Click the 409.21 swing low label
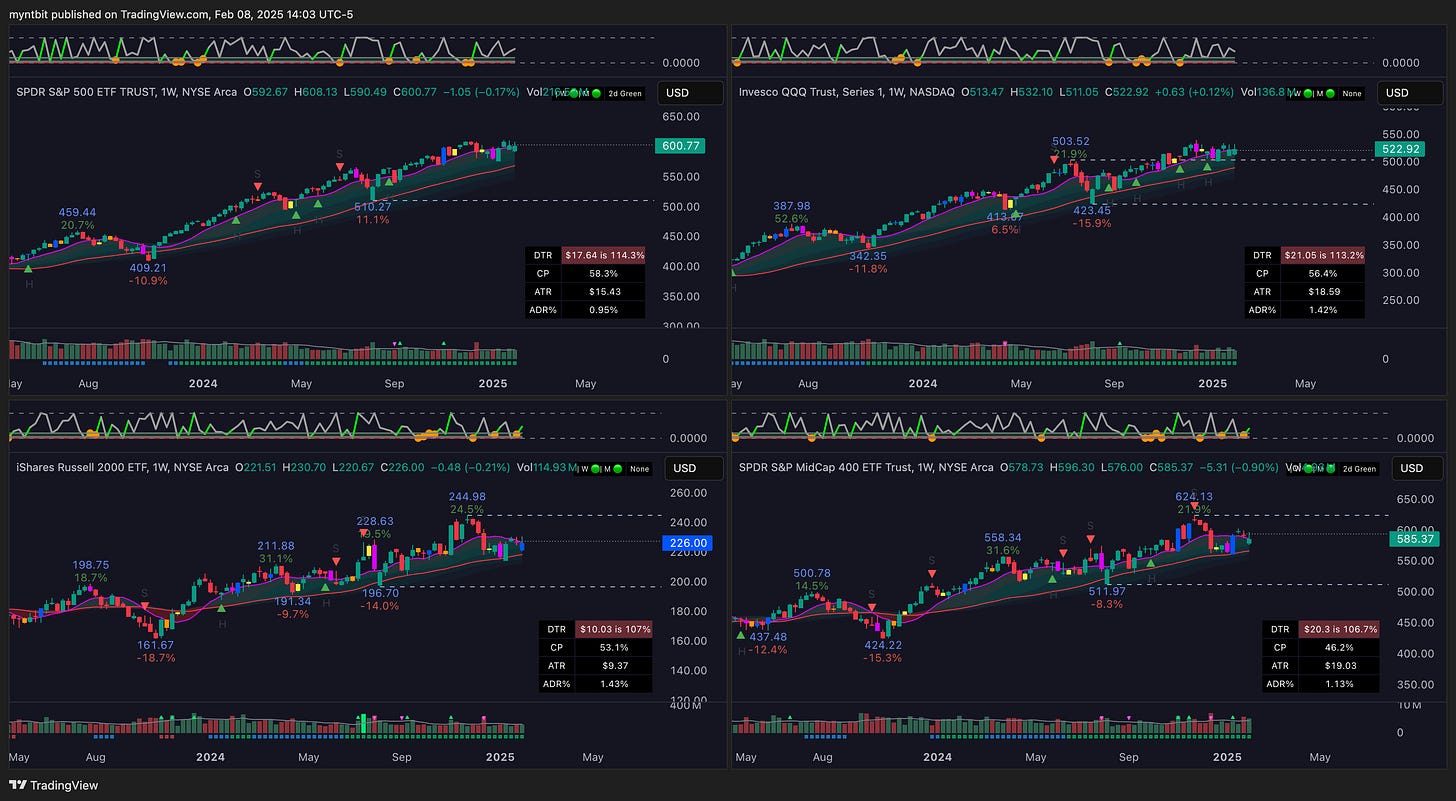This screenshot has width=1456, height=801. tap(148, 268)
